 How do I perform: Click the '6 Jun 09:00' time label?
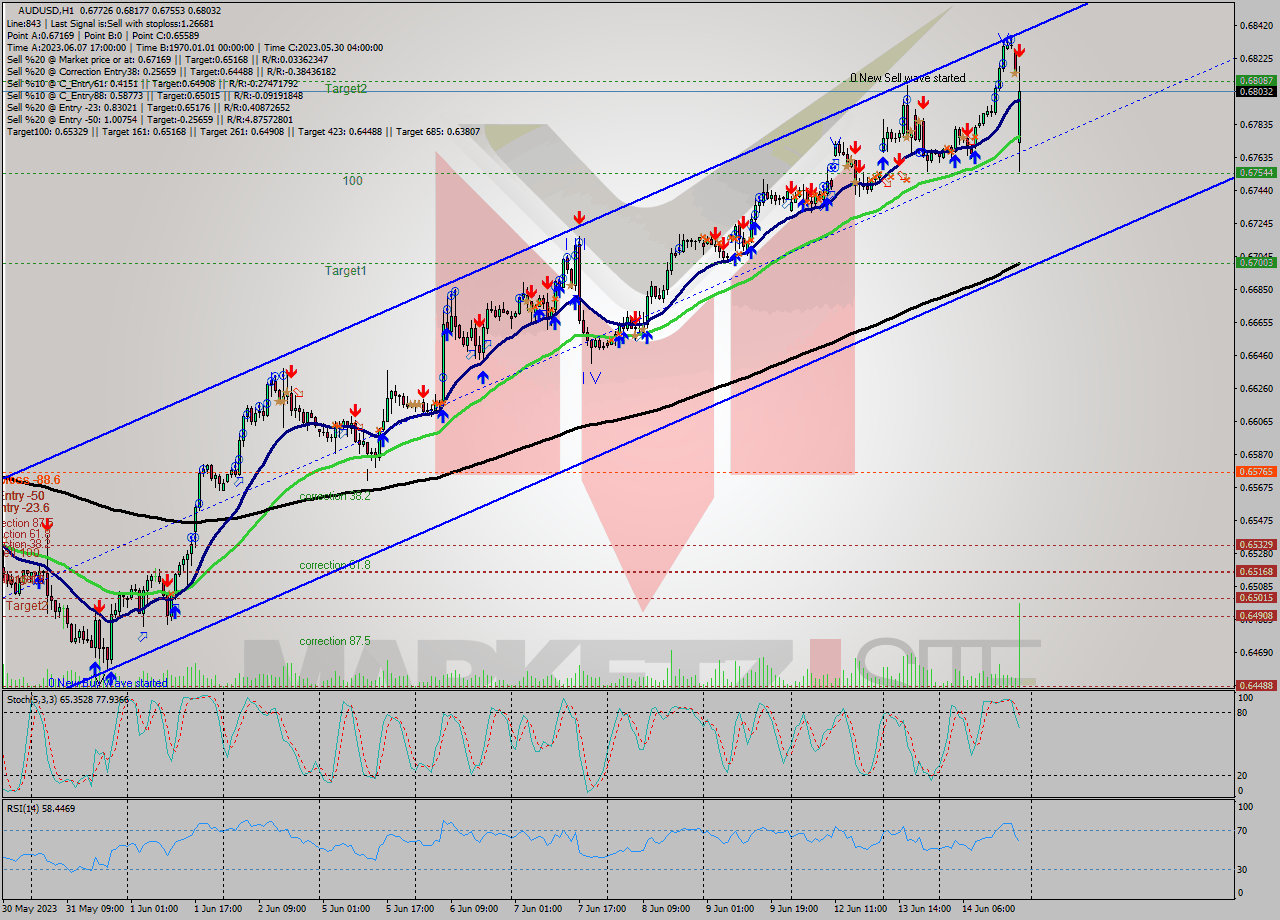click(x=476, y=908)
